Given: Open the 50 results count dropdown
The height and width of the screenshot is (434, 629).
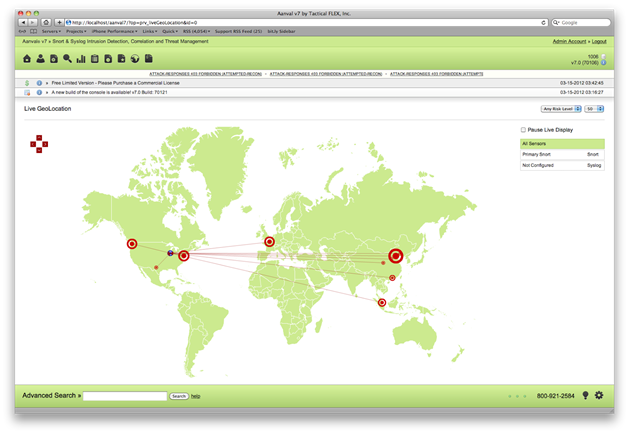Looking at the screenshot, I should tap(594, 108).
